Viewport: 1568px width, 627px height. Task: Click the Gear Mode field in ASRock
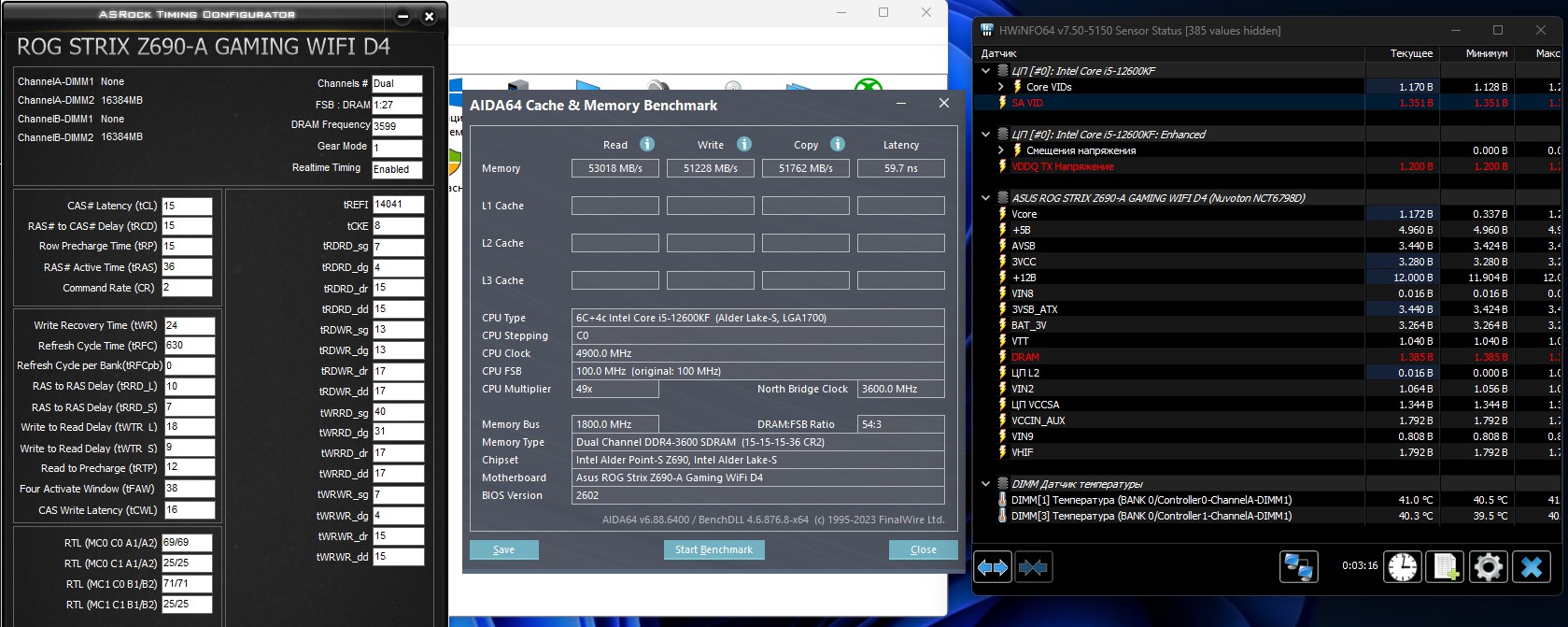coord(397,148)
